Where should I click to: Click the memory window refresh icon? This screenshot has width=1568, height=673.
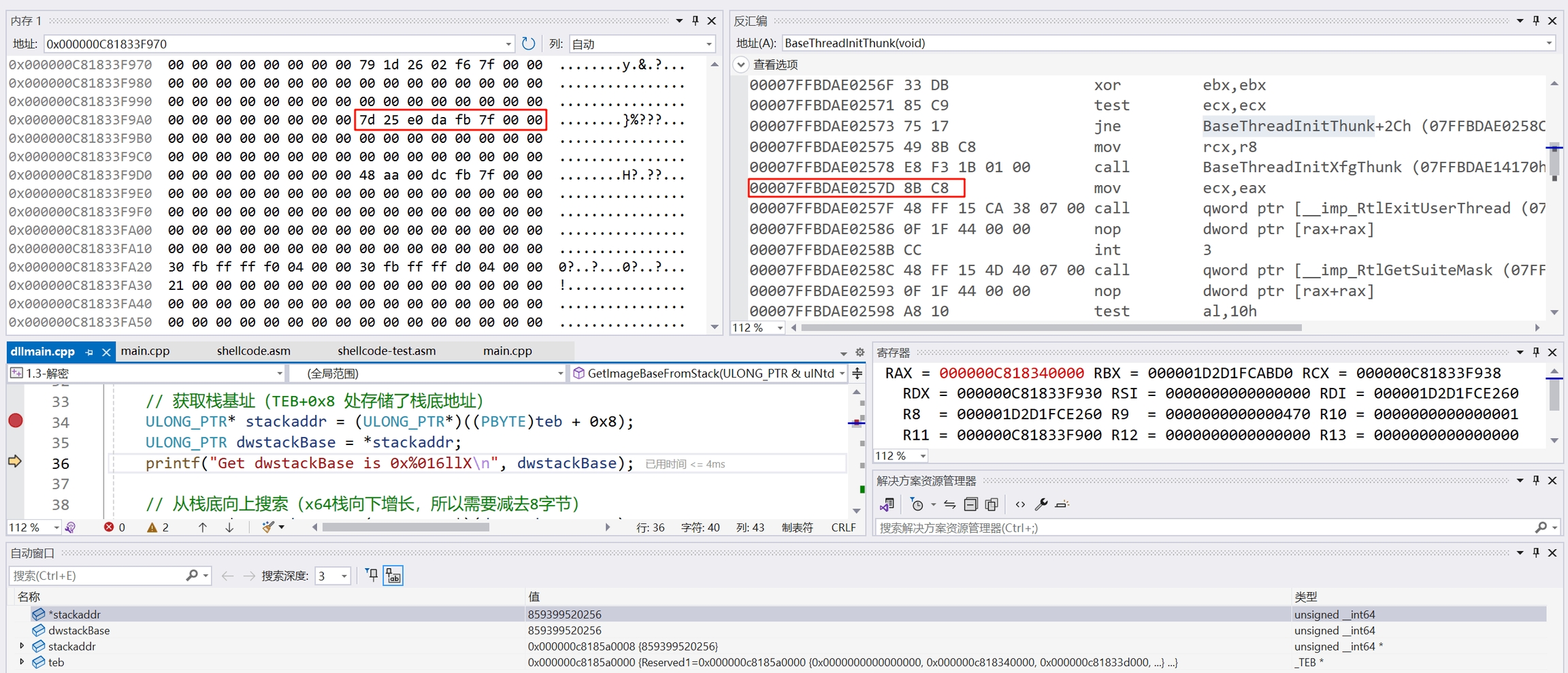pyautogui.click(x=528, y=44)
